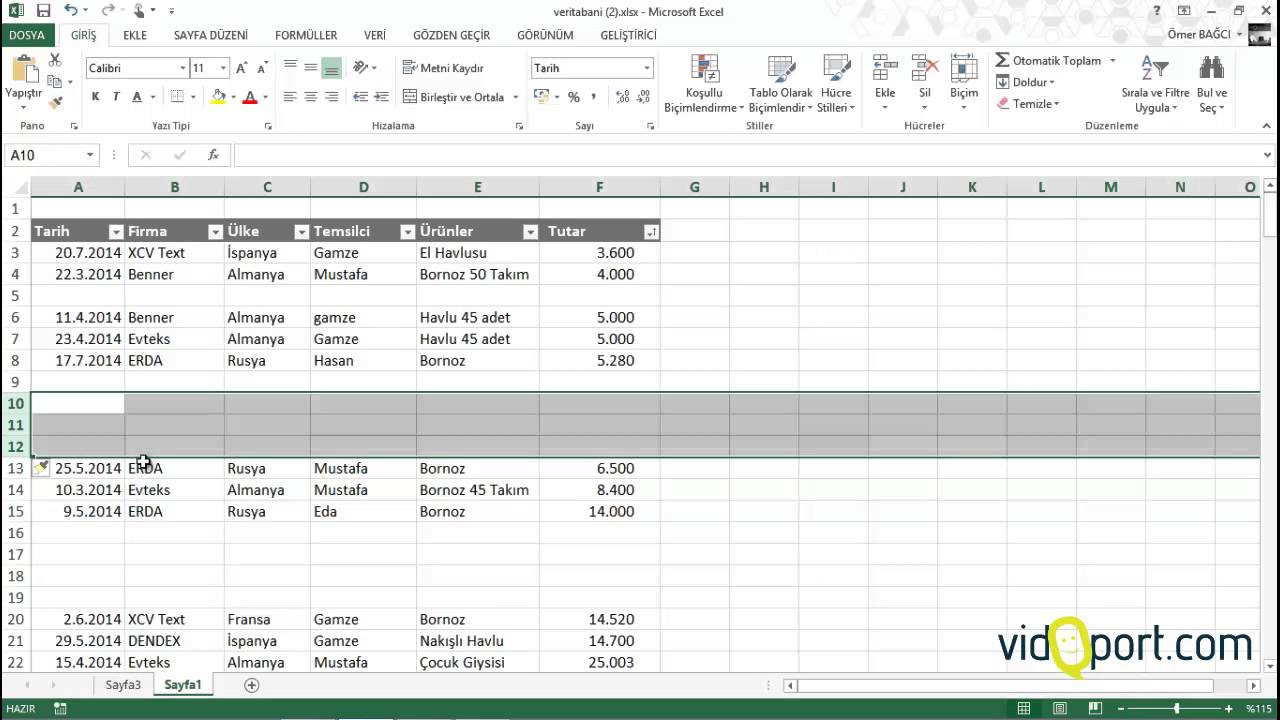Select middle vertical alignment icon
The image size is (1280, 720).
311,68
